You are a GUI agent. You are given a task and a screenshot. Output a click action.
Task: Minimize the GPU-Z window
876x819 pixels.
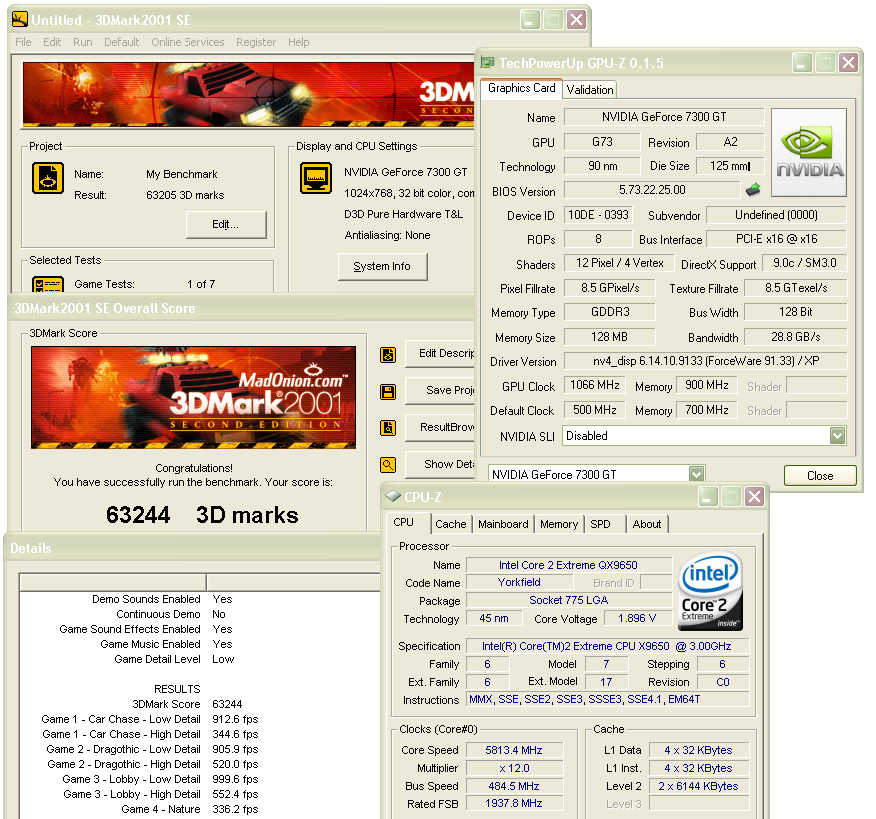click(x=802, y=63)
